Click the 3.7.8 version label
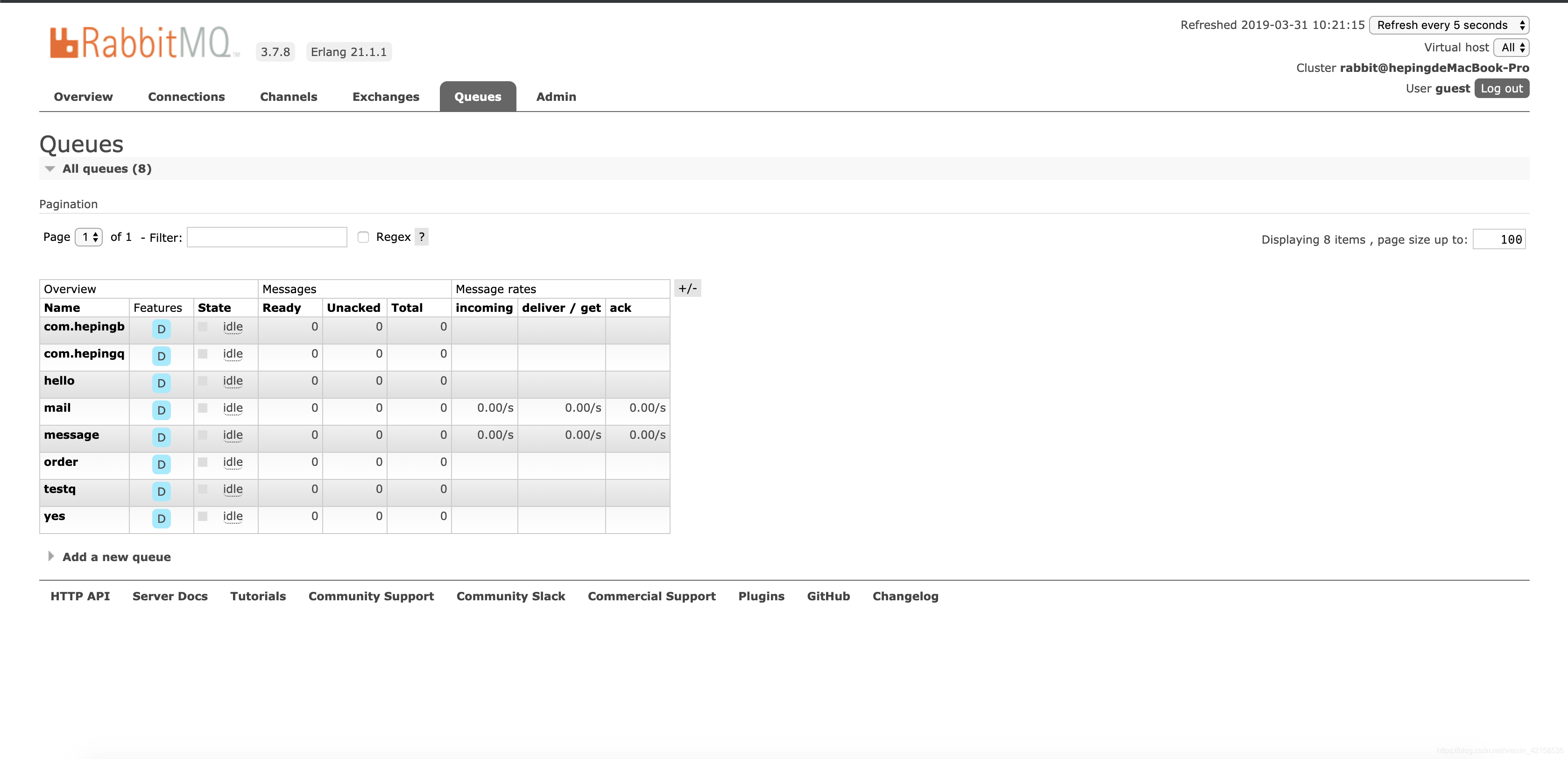The width and height of the screenshot is (1568, 759). [x=275, y=52]
